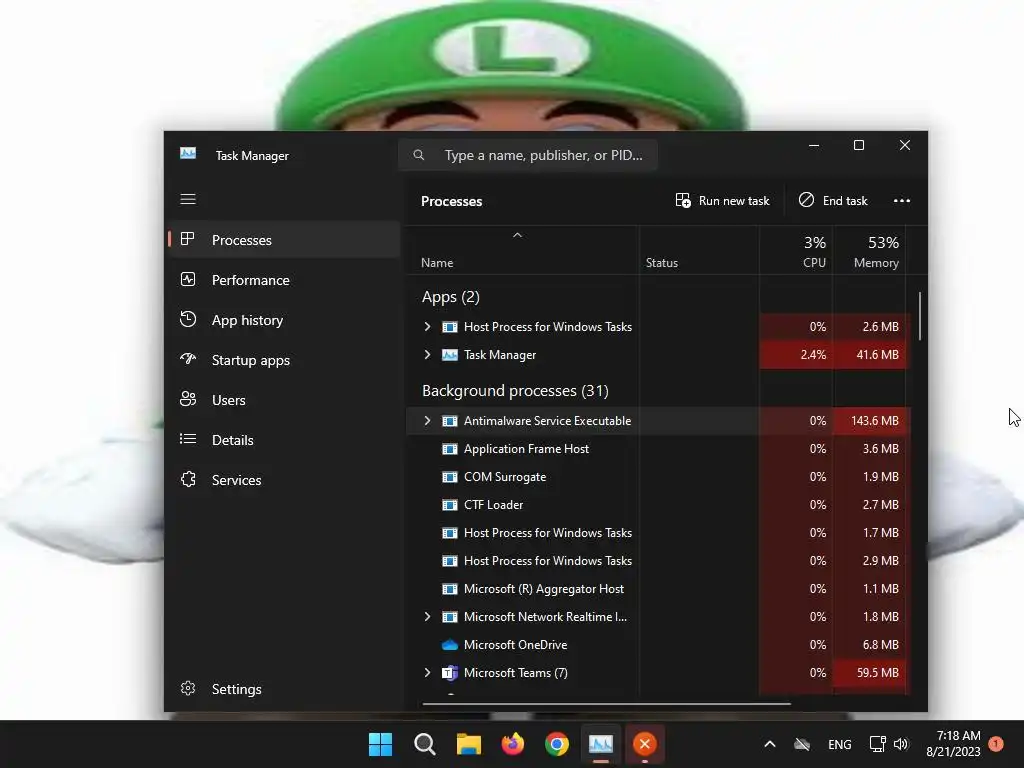
Task: Expand Microsoft Teams (7) group
Action: 427,673
